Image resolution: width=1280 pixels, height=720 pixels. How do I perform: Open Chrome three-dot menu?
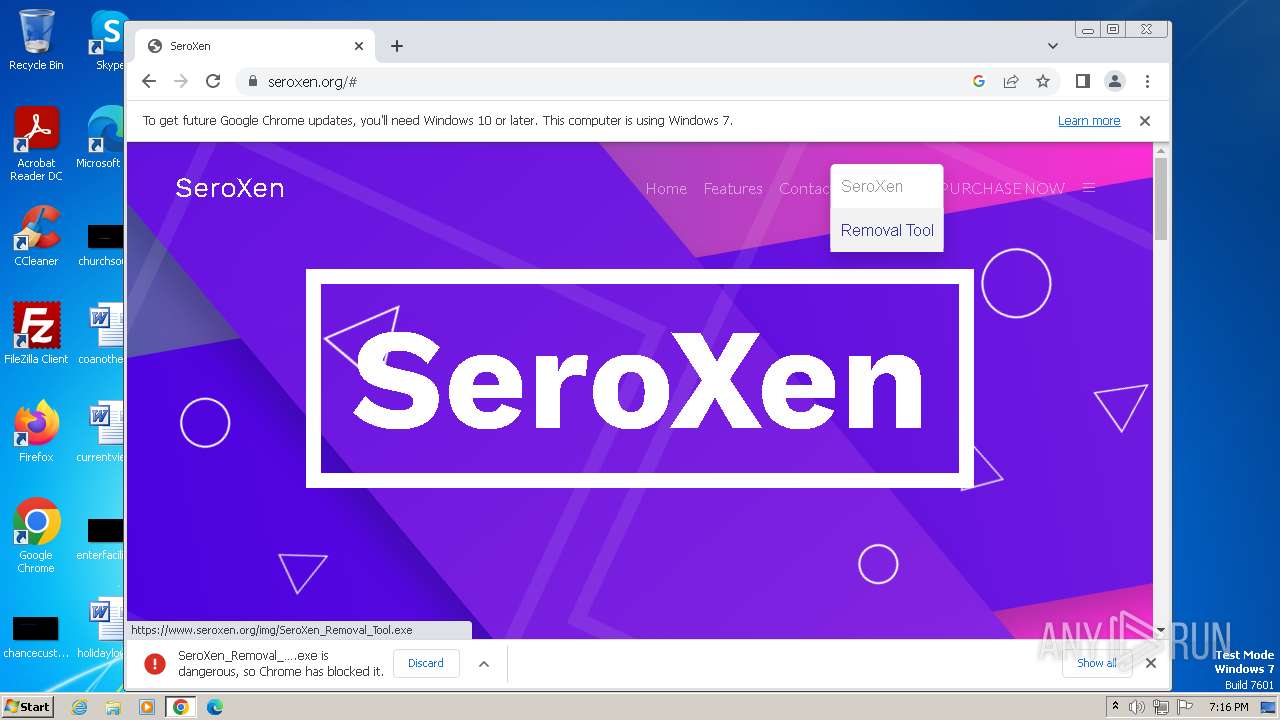tap(1147, 81)
